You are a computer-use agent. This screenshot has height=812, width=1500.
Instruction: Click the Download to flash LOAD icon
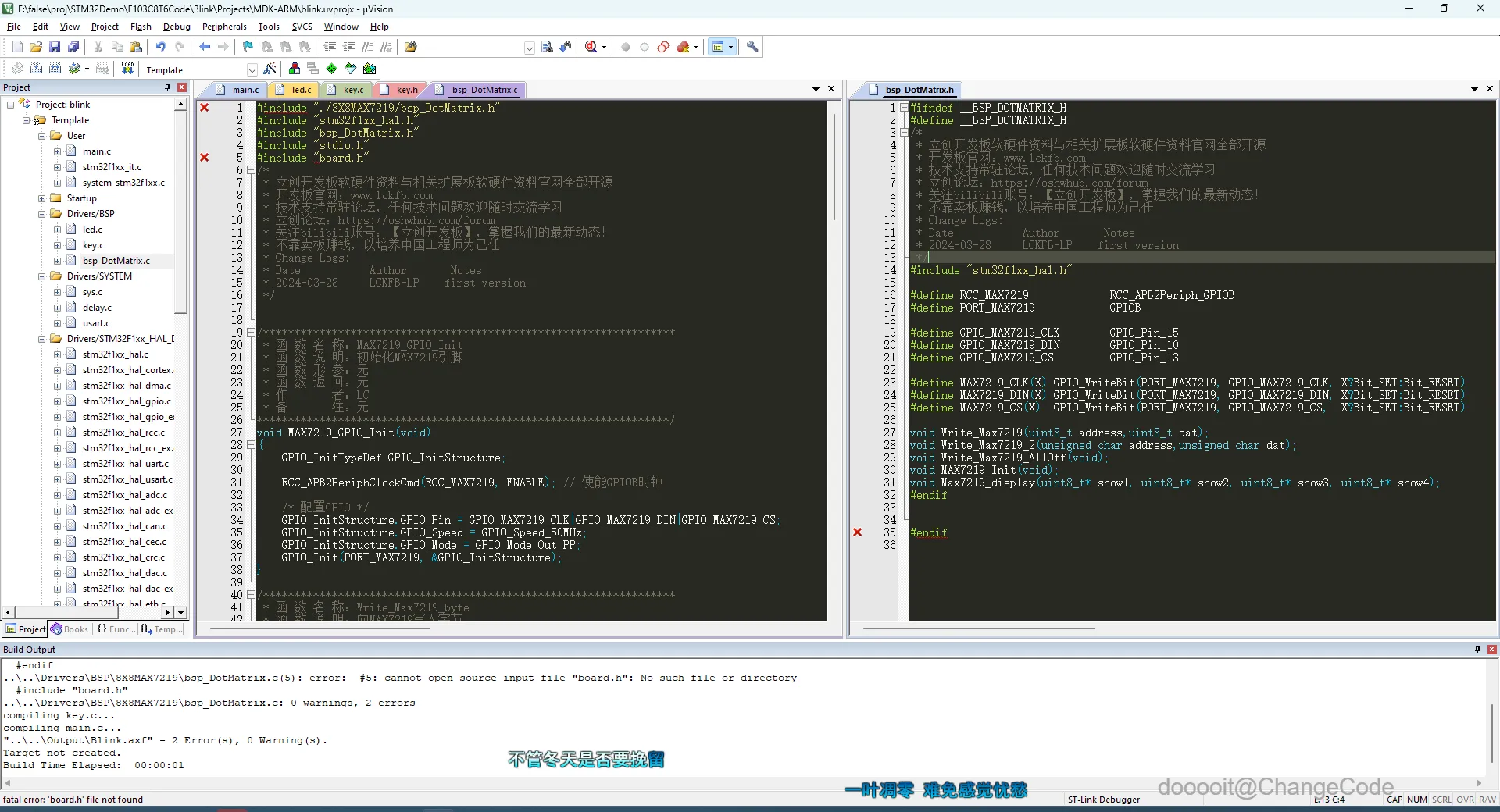127,69
